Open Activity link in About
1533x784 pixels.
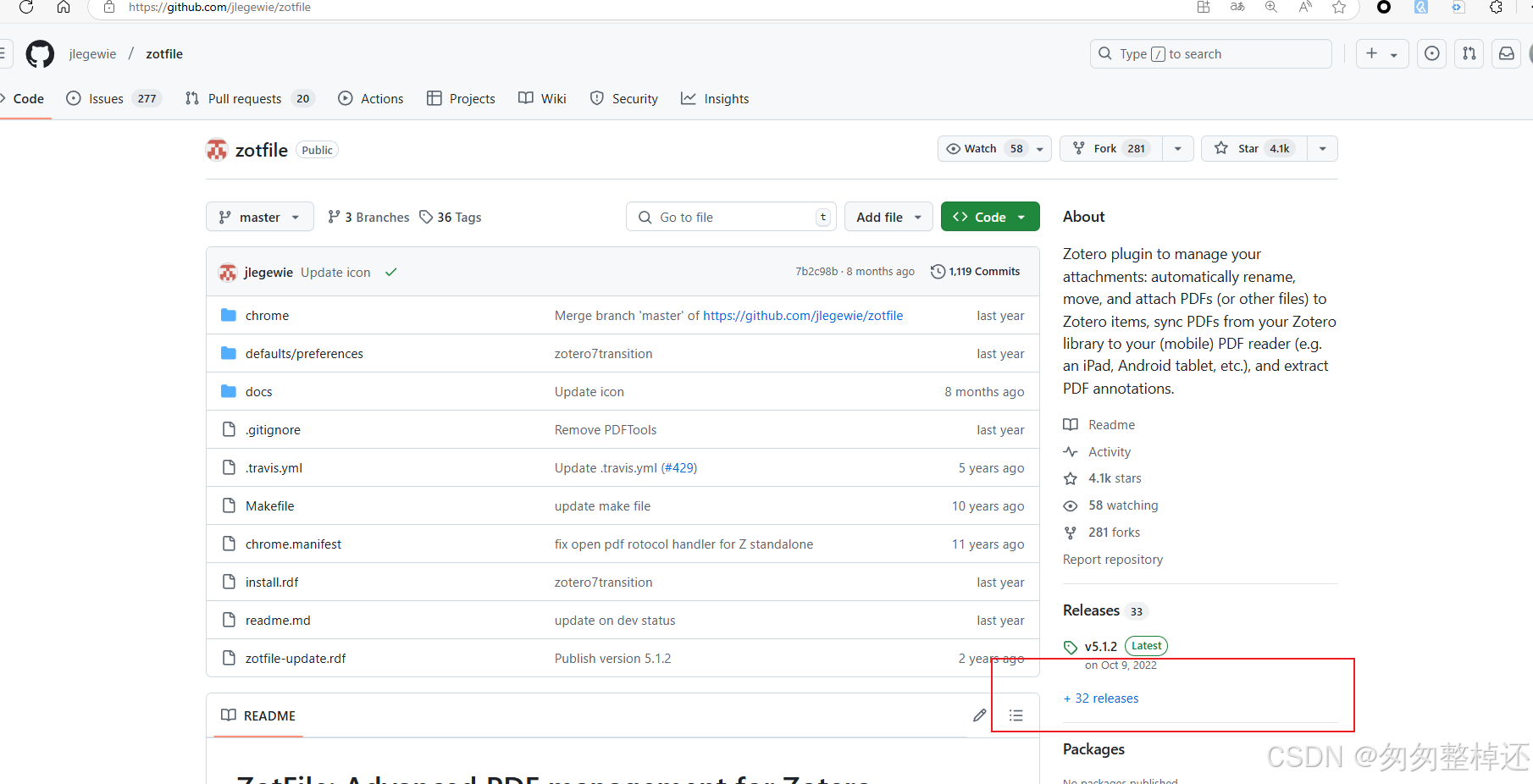coord(1098,451)
